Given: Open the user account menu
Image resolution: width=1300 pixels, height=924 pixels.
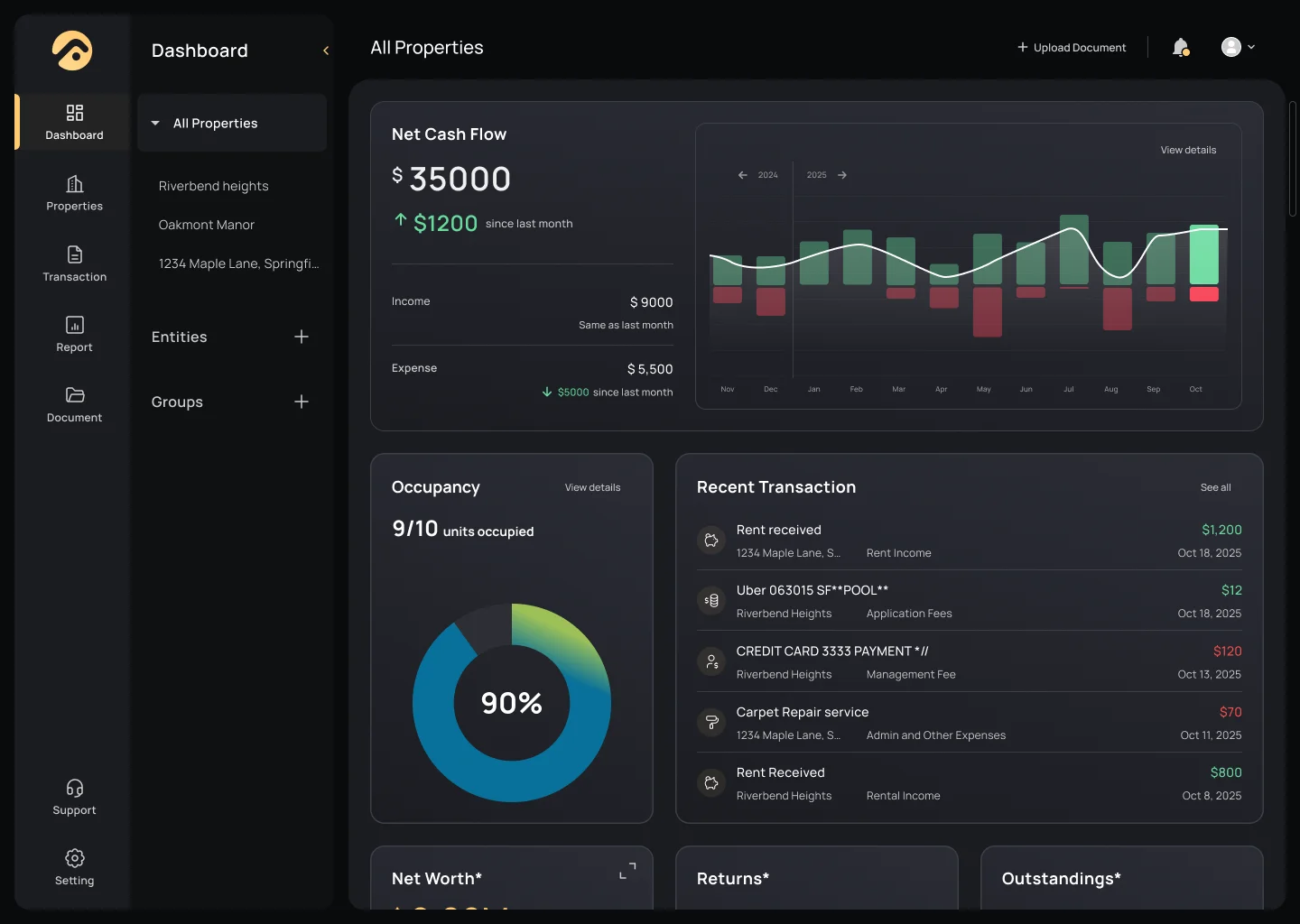Looking at the screenshot, I should (1237, 47).
